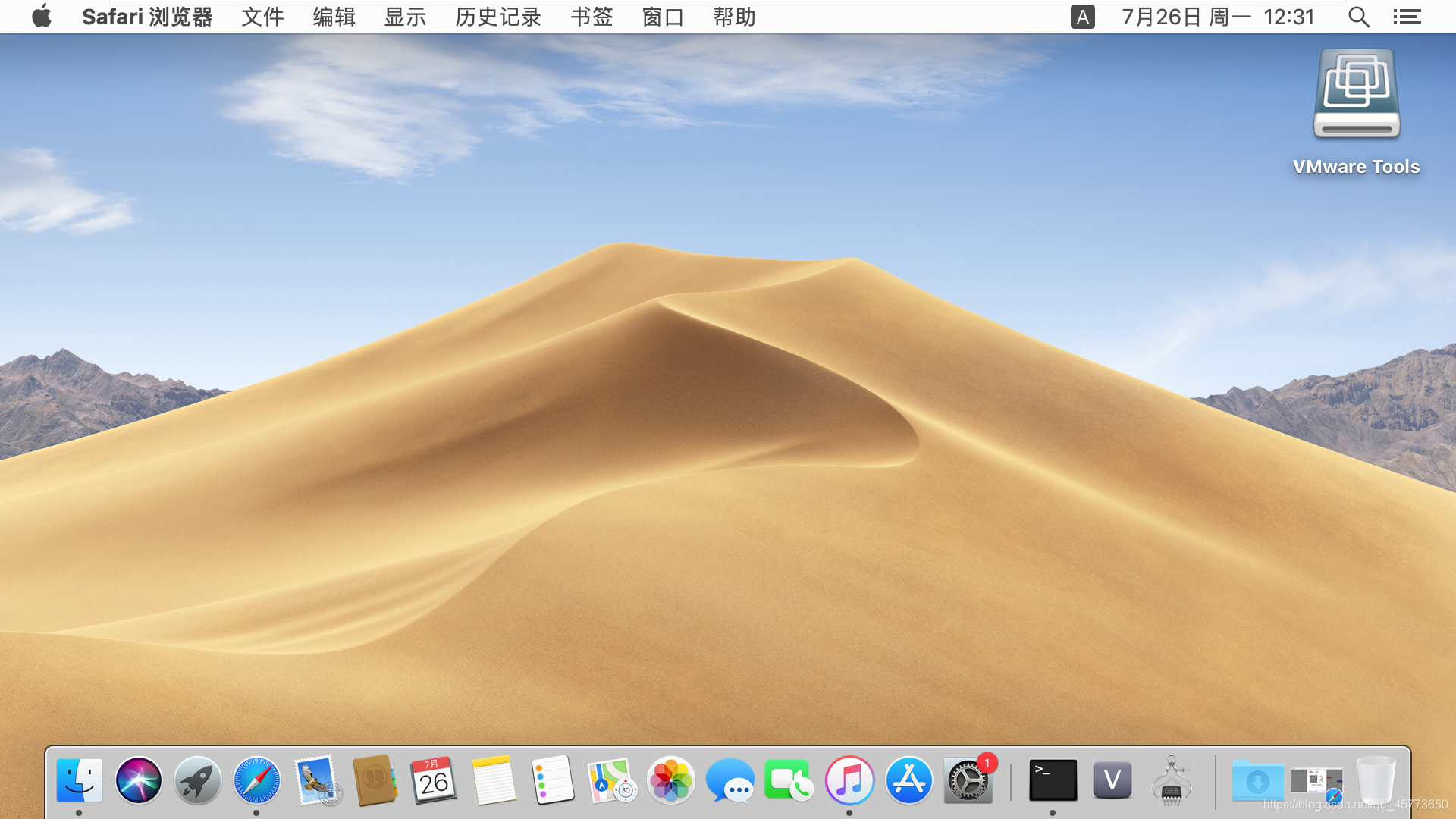Open the Messages app in Dock
Image resolution: width=1456 pixels, height=819 pixels.
[x=730, y=780]
